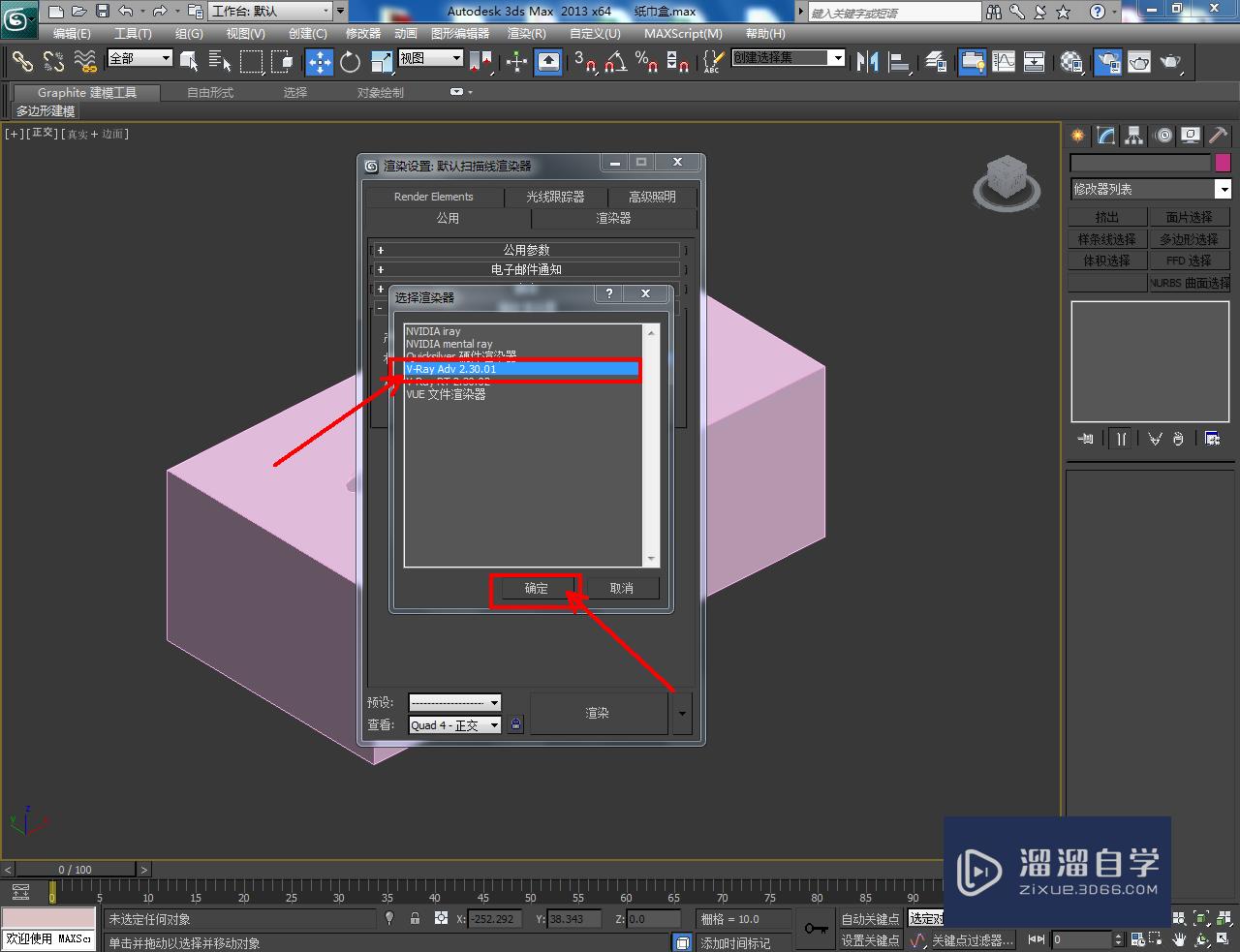Click Configure Modifier Sets icon
This screenshot has width=1240, height=952.
(1212, 439)
